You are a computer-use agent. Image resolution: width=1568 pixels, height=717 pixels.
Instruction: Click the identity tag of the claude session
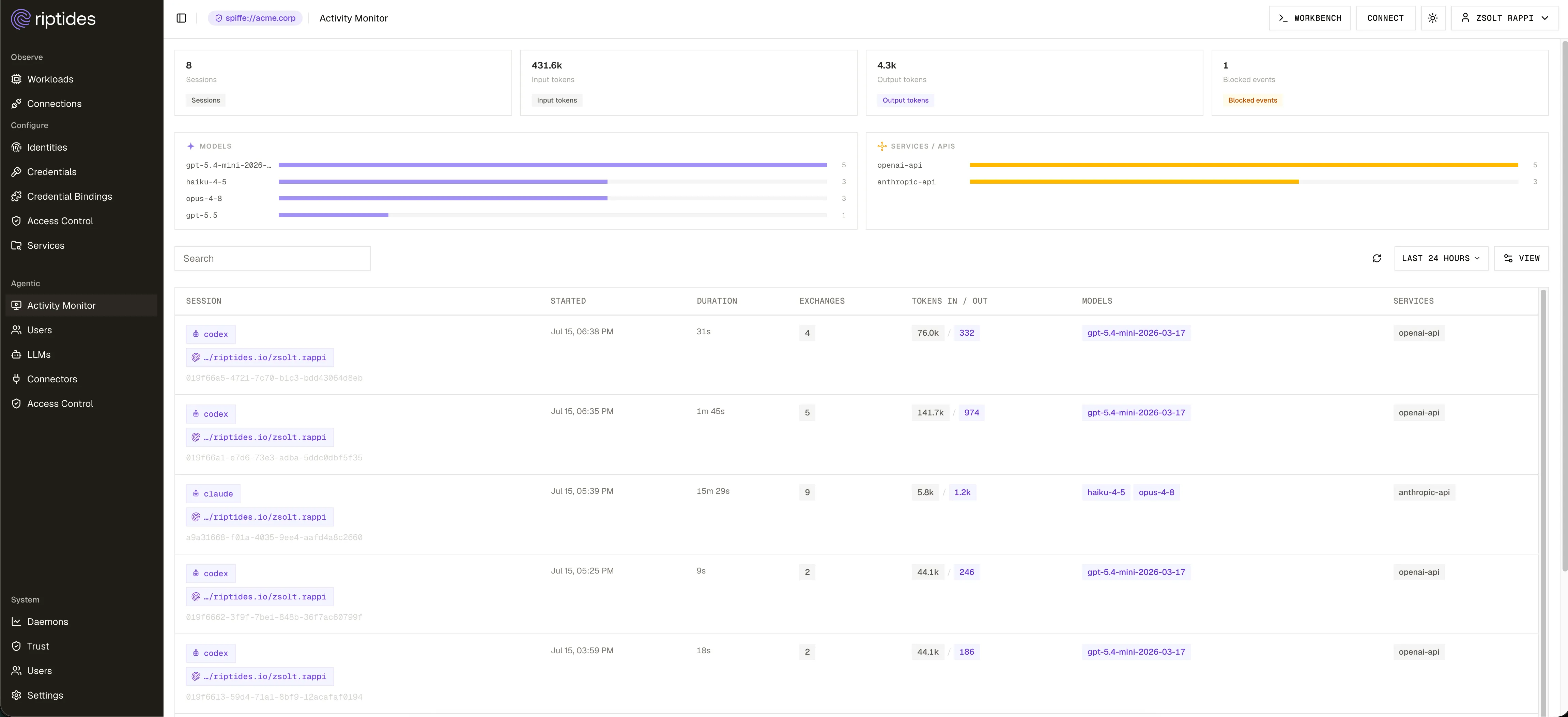(260, 517)
